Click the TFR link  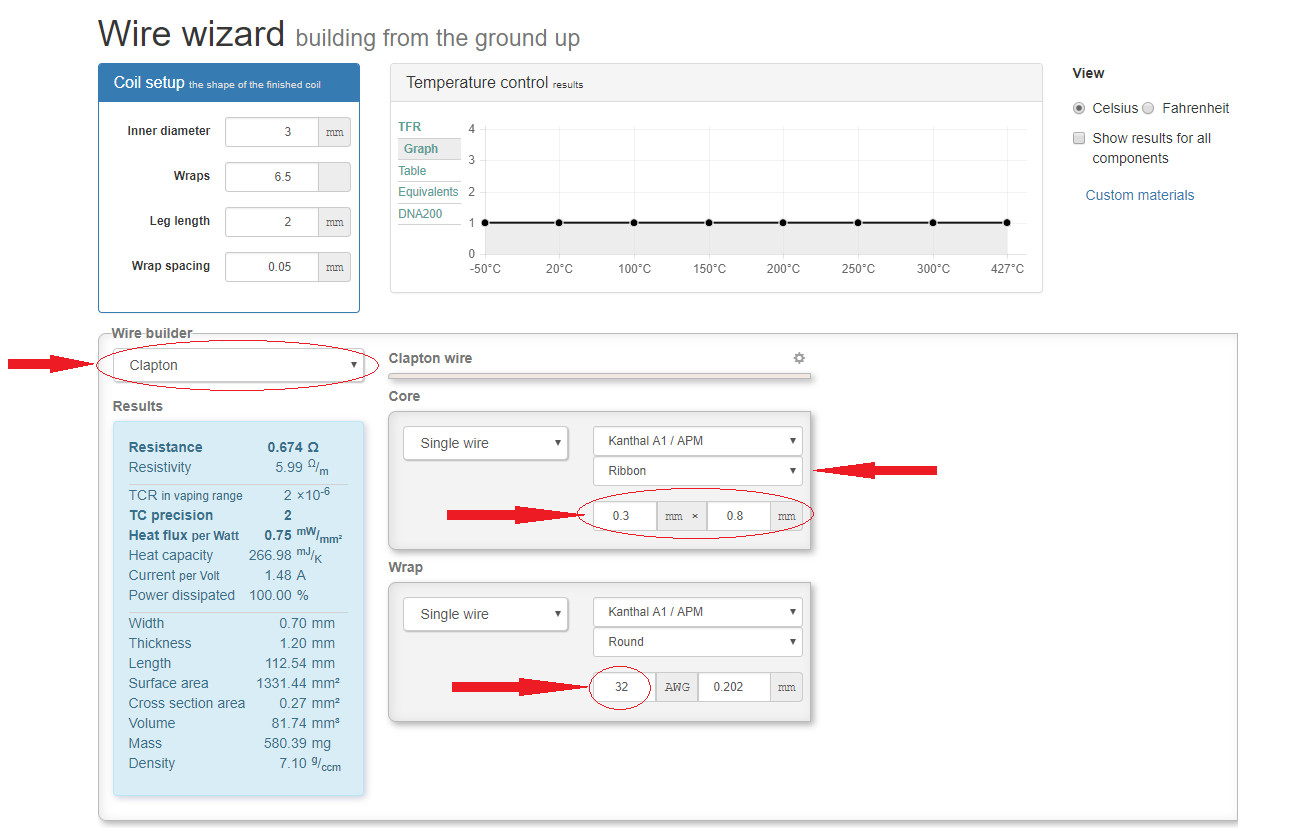click(410, 127)
